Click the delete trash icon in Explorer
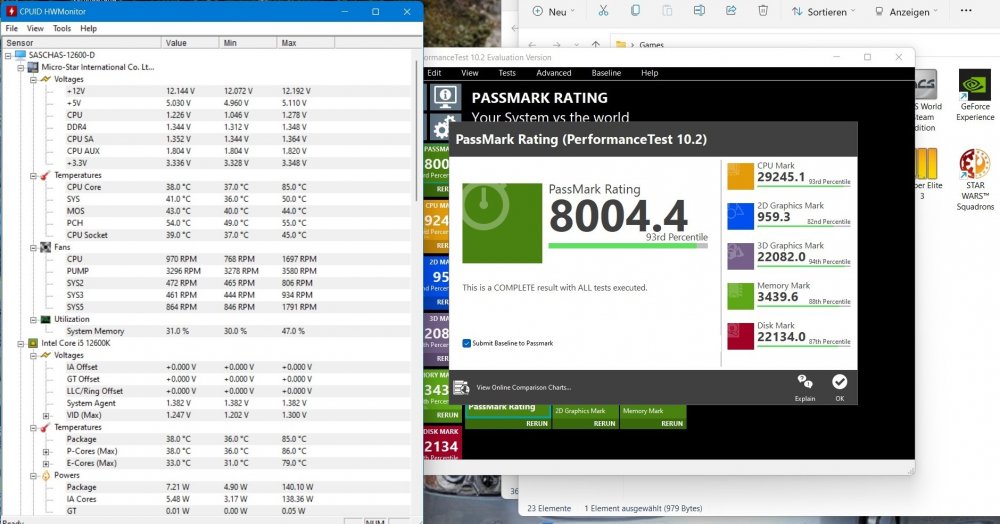This screenshot has width=1000, height=524. pyautogui.click(x=763, y=11)
